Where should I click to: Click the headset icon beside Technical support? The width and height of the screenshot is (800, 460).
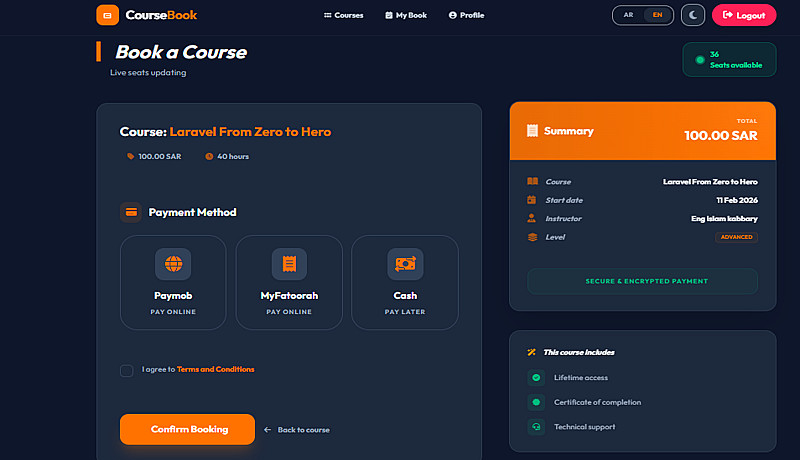click(536, 427)
